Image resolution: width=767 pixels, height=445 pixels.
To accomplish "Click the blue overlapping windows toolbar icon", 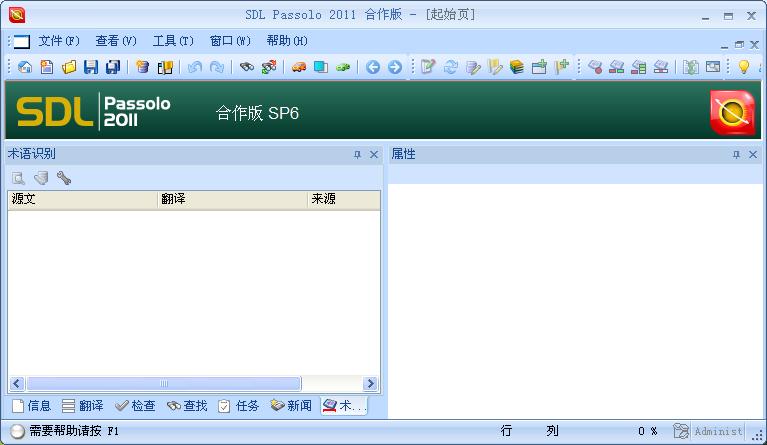I will pos(321,67).
